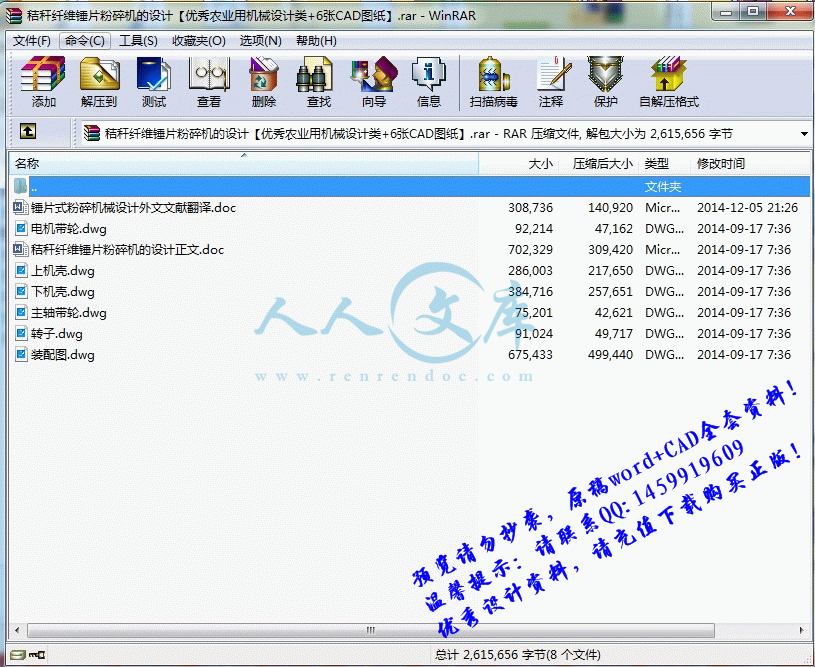Image resolution: width=815 pixels, height=667 pixels.
Task: Click the up one level arrow button
Action: coord(28,131)
